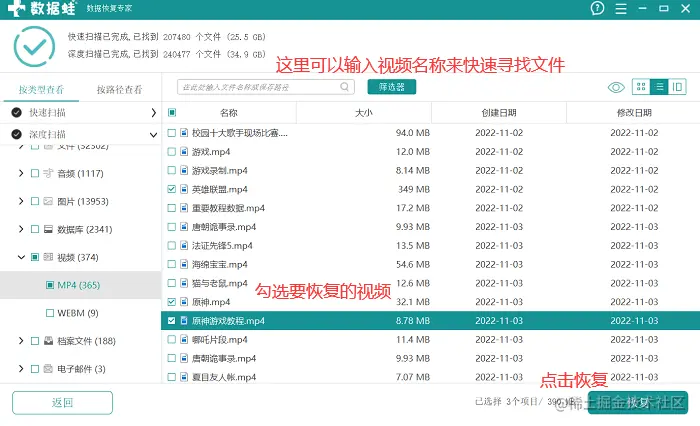The image size is (700, 426).
Task: Click file icon of 游戏录制.mp4
Action: (x=184, y=171)
